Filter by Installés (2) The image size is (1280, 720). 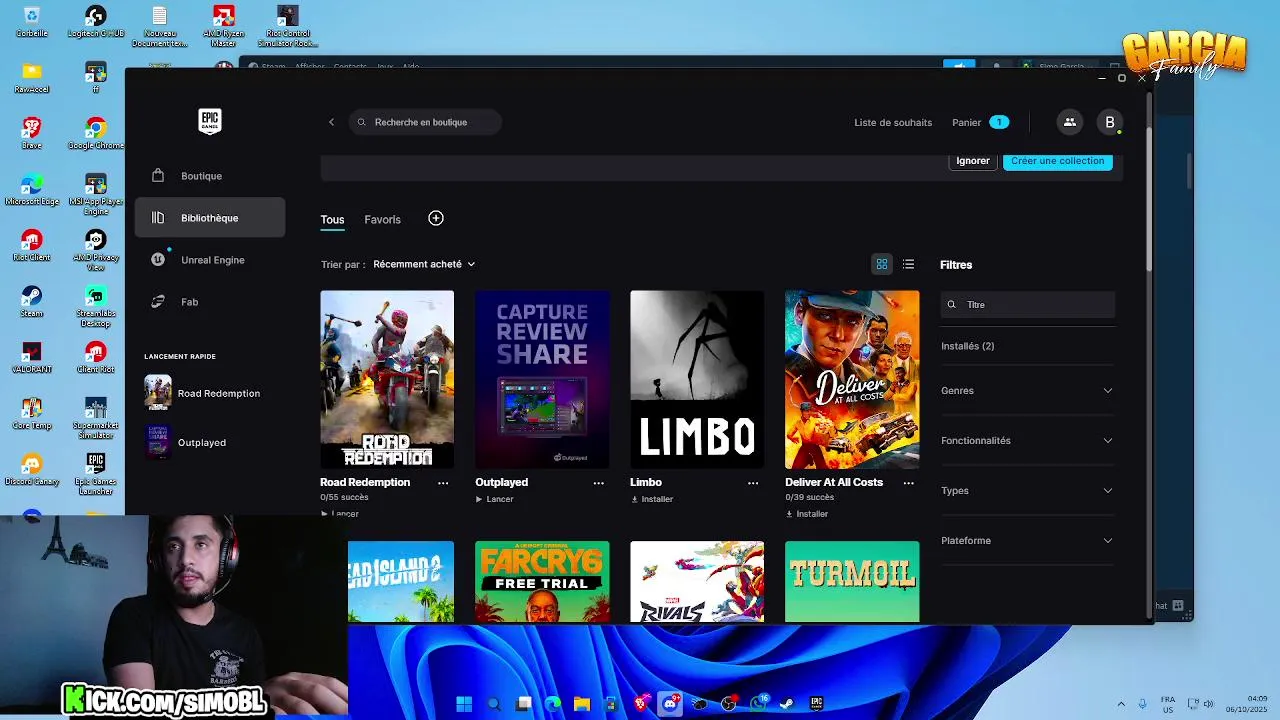[x=967, y=346]
